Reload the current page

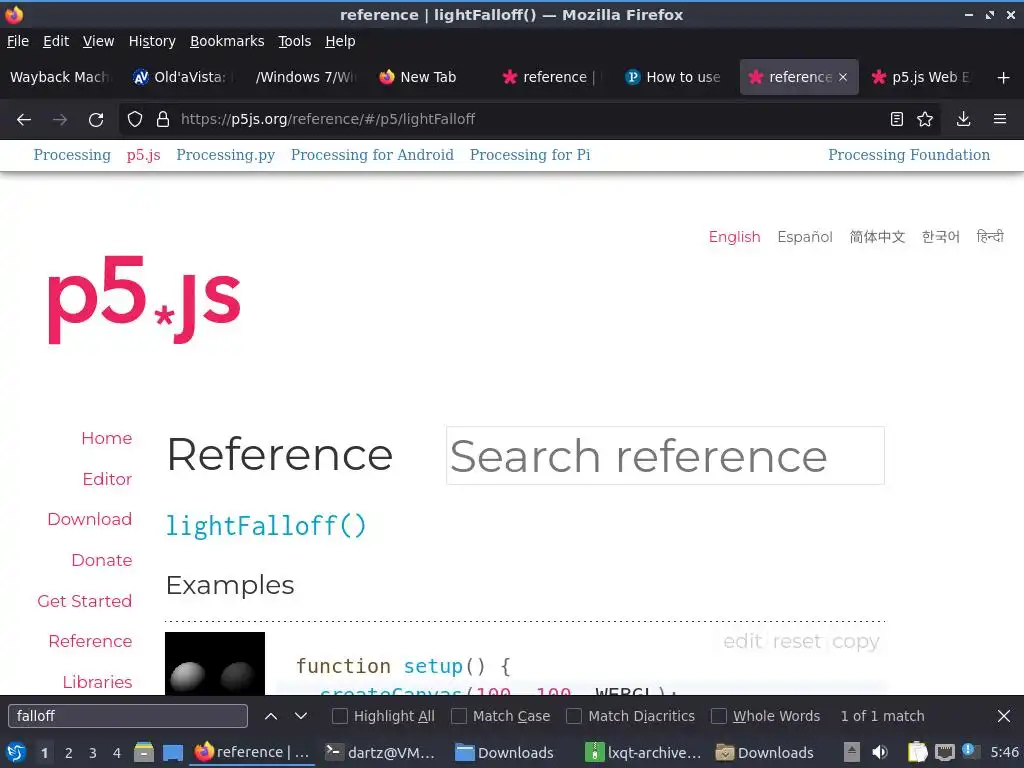[x=96, y=120]
